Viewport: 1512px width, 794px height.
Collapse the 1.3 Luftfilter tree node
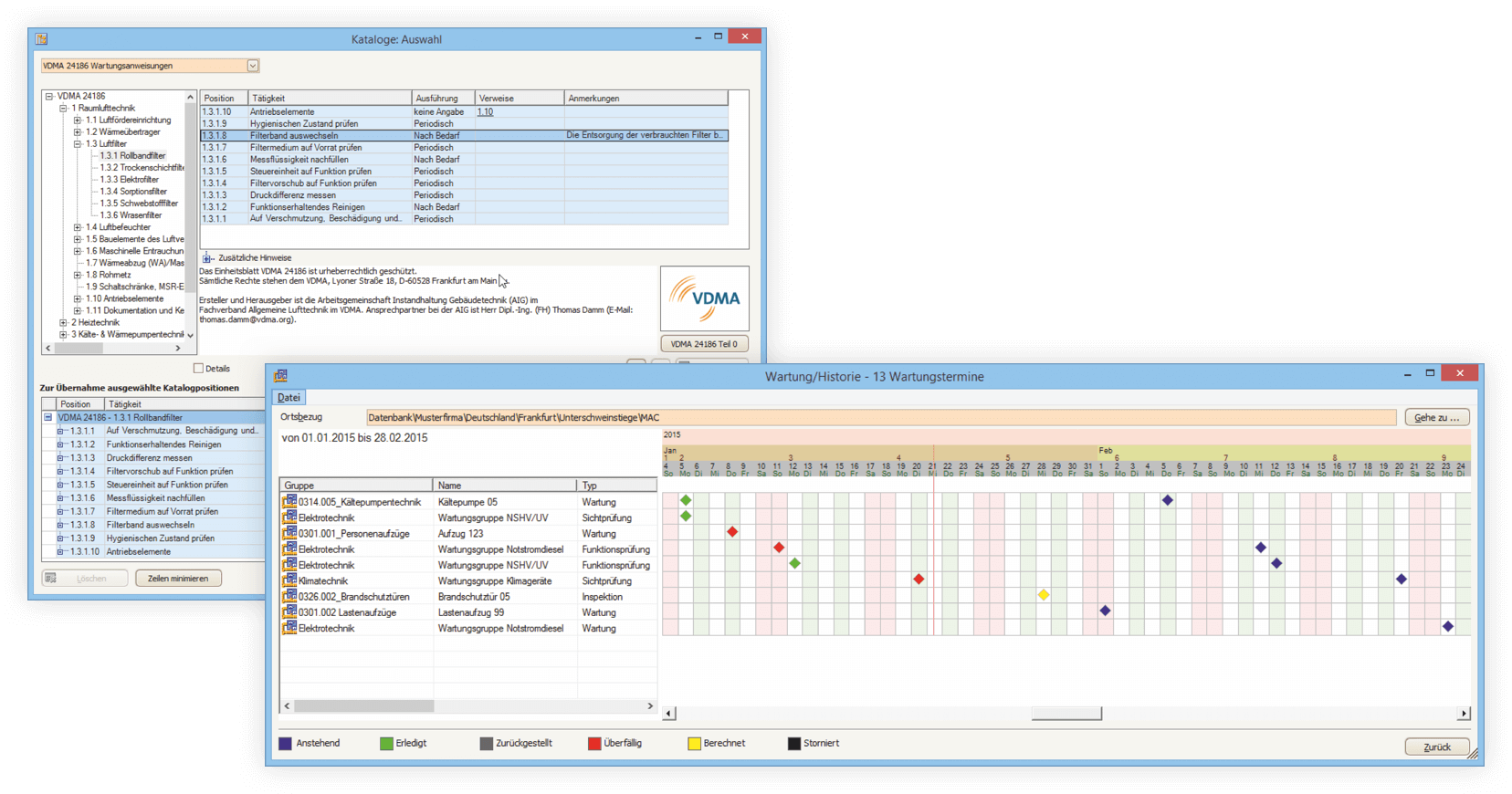(x=78, y=144)
